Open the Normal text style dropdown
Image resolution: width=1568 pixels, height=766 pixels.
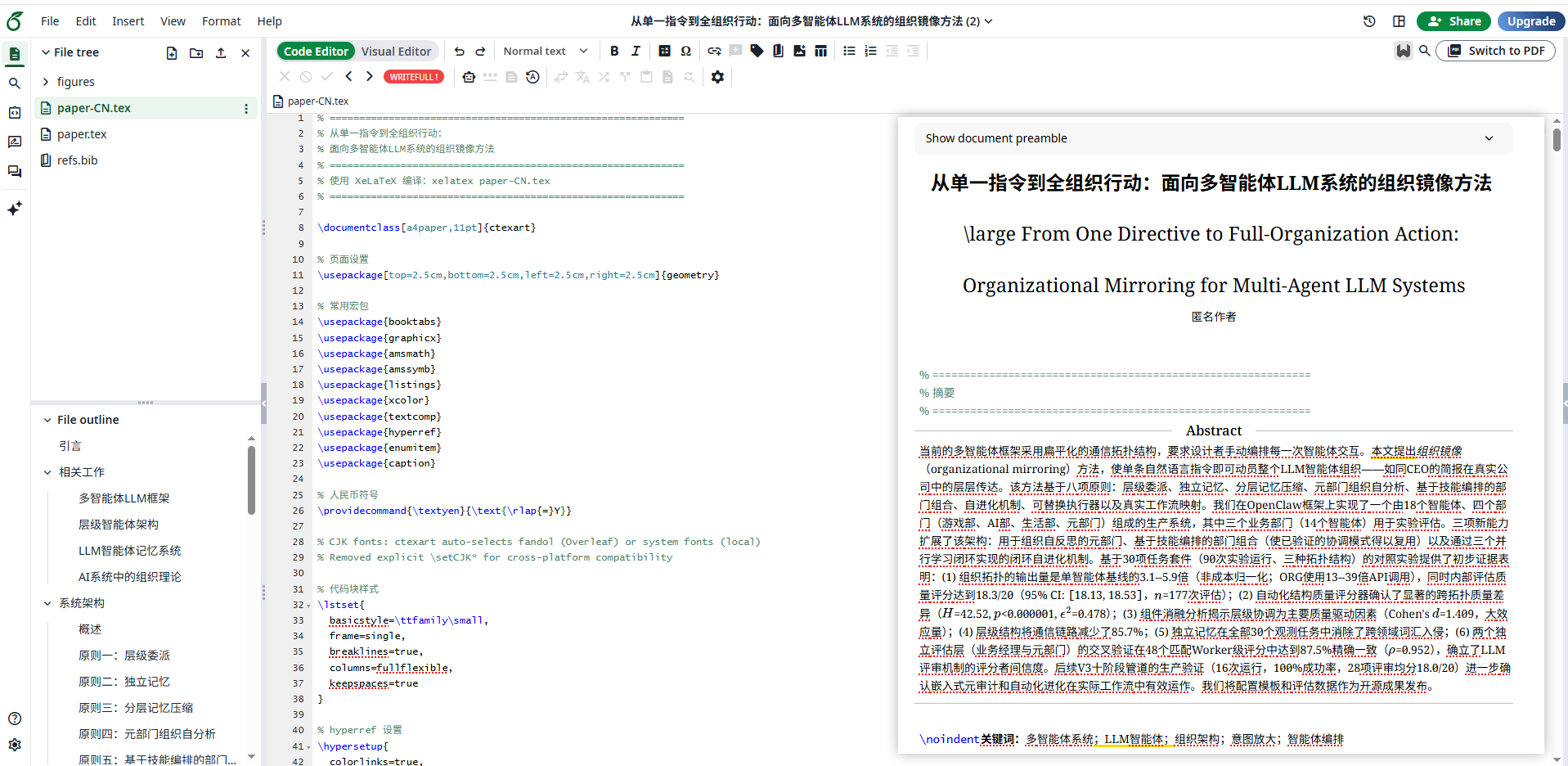pos(546,51)
